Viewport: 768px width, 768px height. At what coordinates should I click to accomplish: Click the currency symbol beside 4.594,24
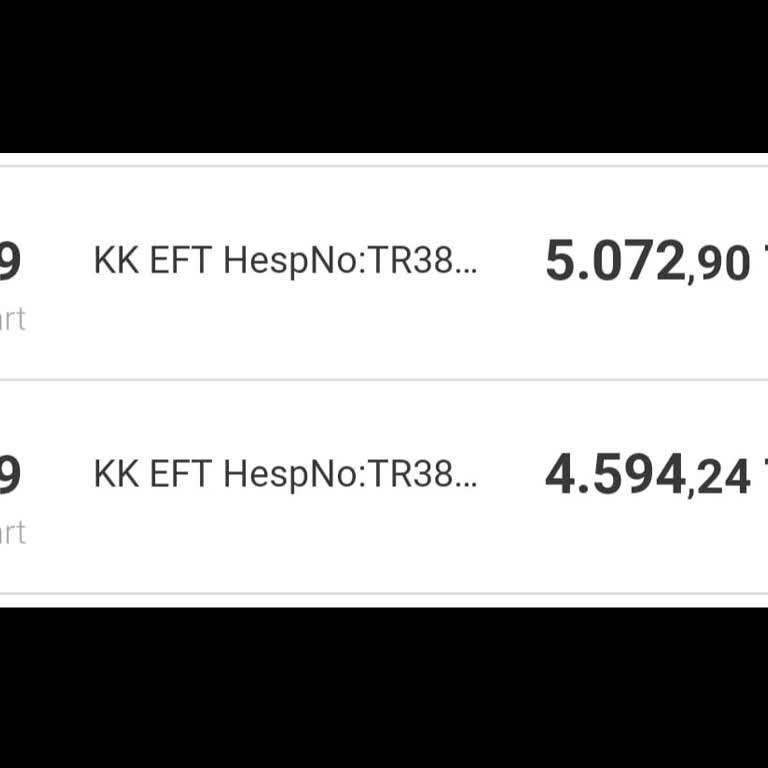(764, 475)
